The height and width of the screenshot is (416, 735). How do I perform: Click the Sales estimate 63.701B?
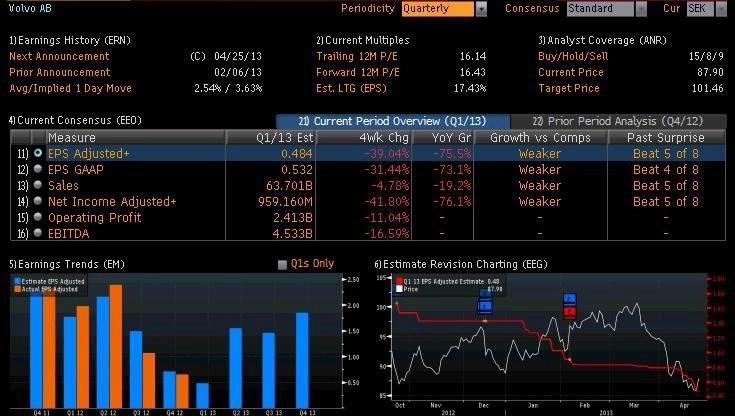tap(289, 185)
